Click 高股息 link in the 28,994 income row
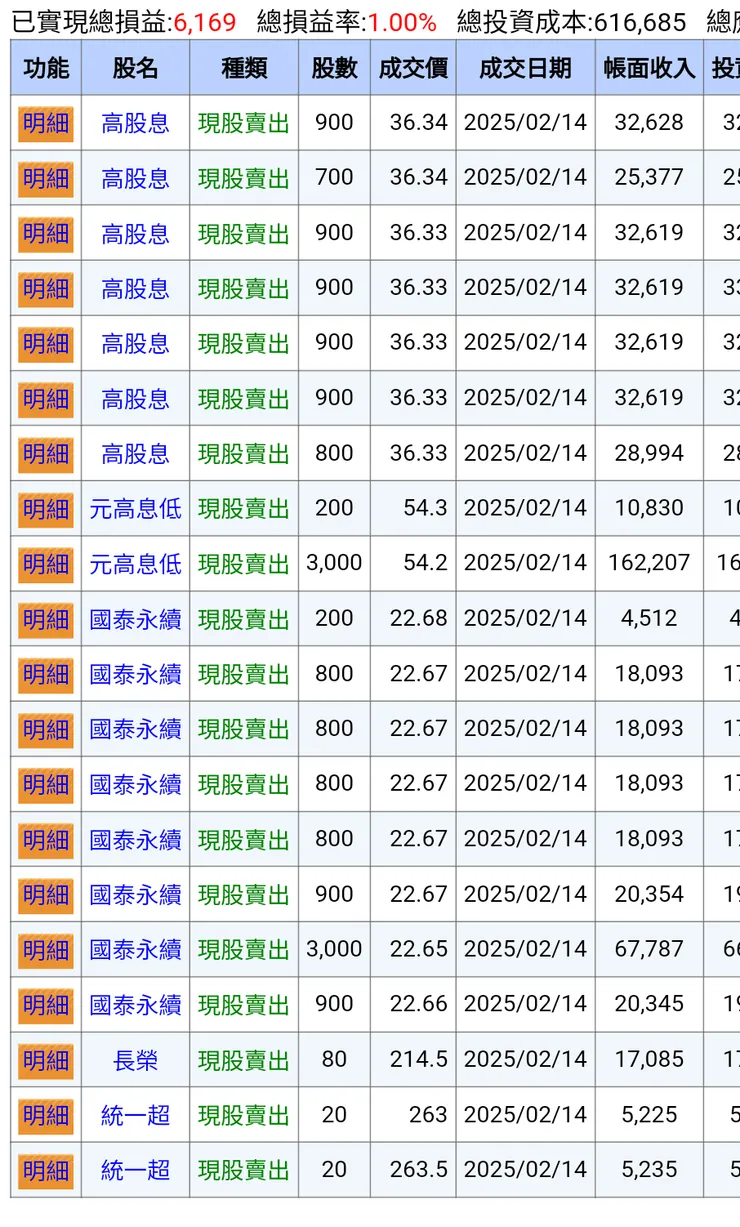The height and width of the screenshot is (1227, 740). pos(135,454)
